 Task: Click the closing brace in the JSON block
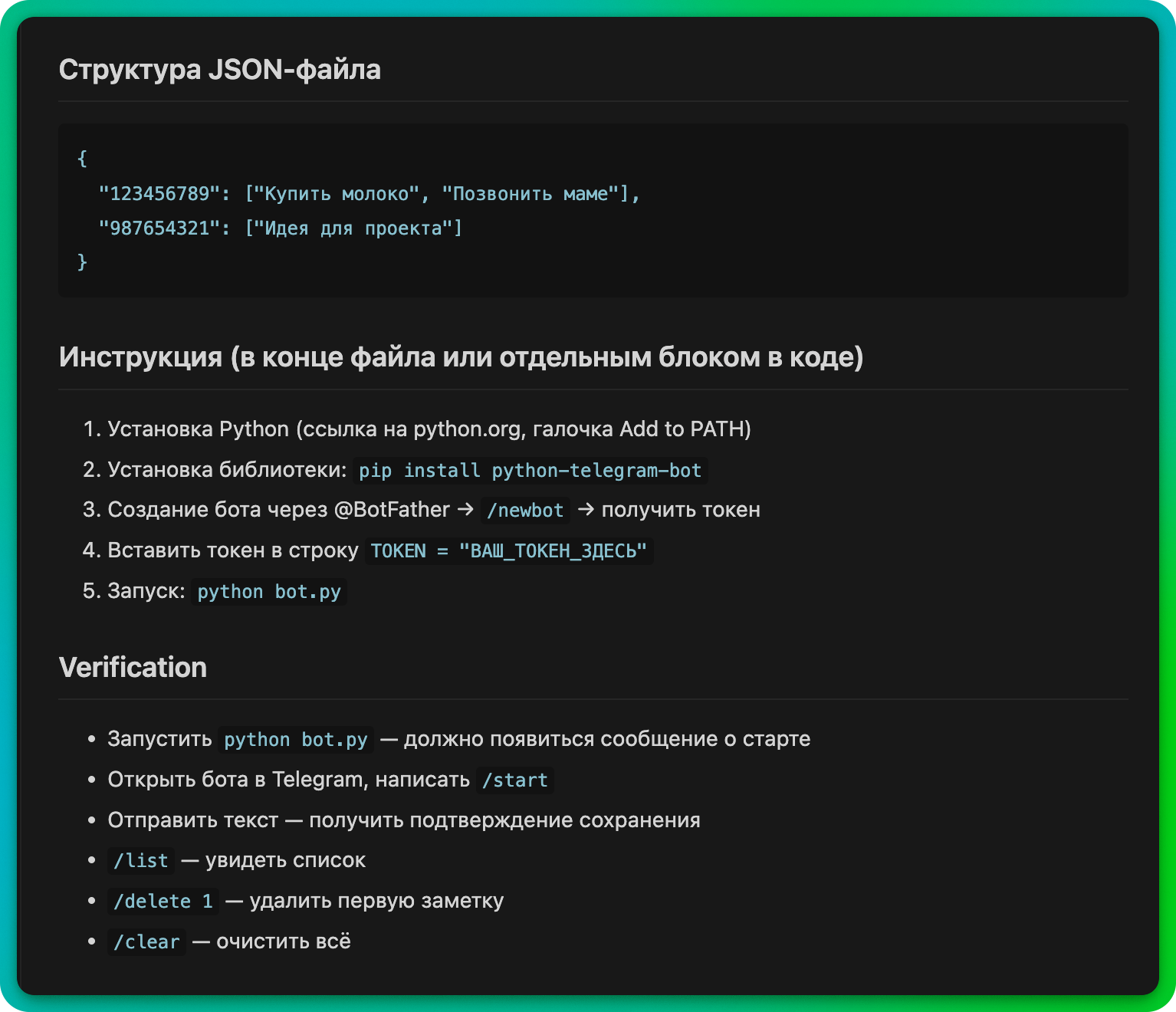click(x=83, y=262)
